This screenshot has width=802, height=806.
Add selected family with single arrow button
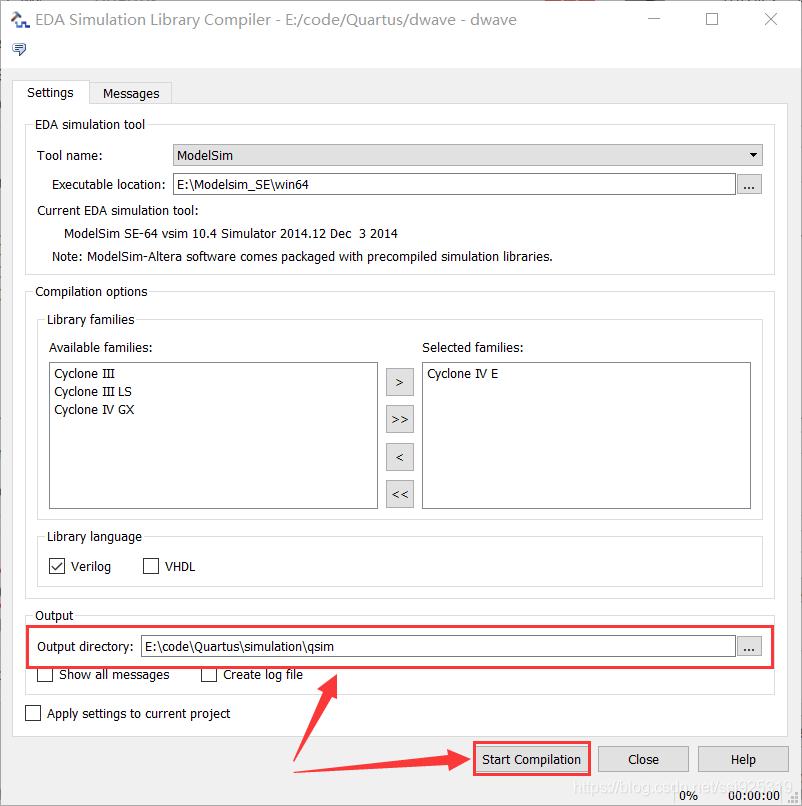[399, 382]
